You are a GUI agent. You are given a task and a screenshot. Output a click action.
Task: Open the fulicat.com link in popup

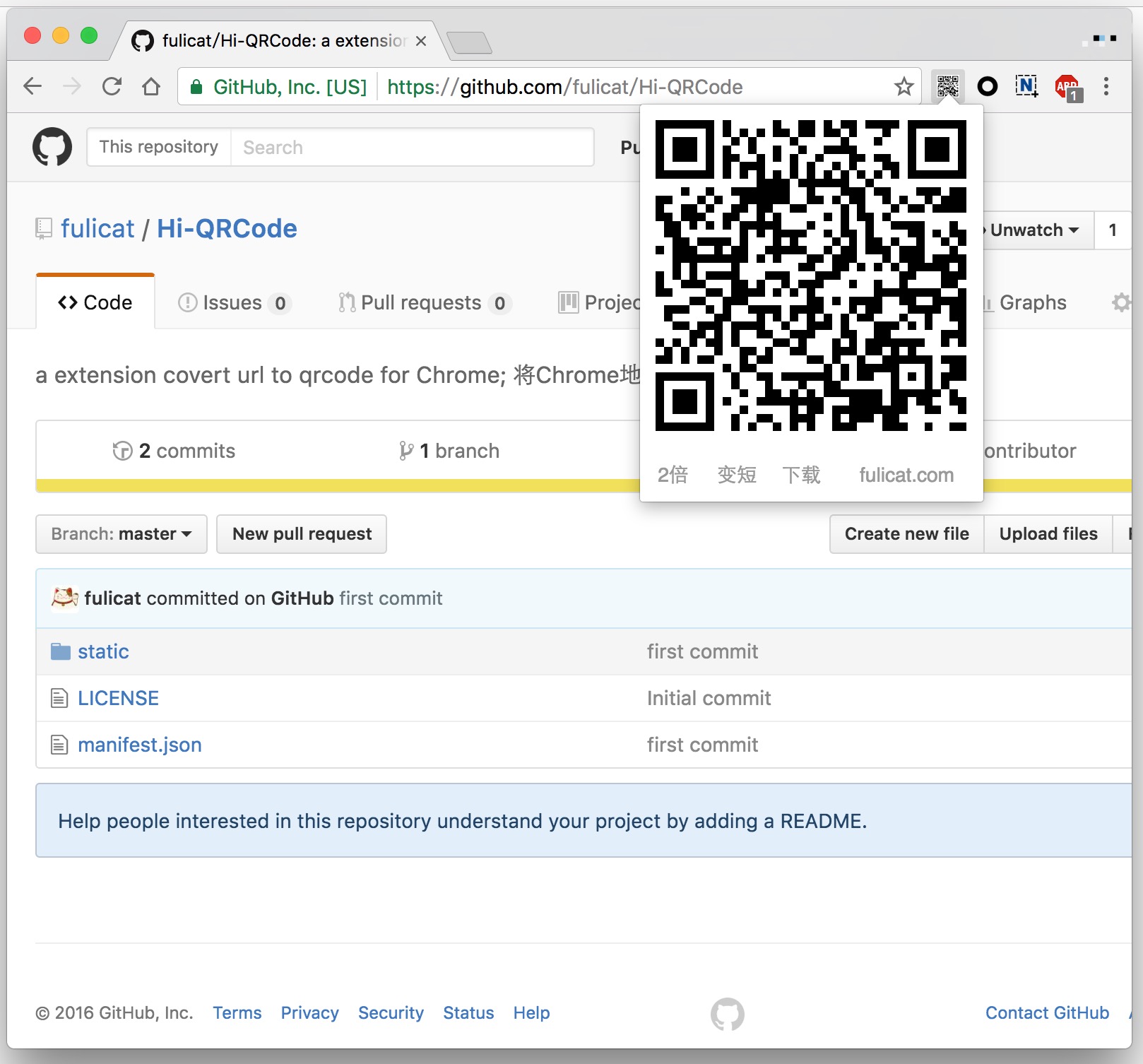pos(906,475)
